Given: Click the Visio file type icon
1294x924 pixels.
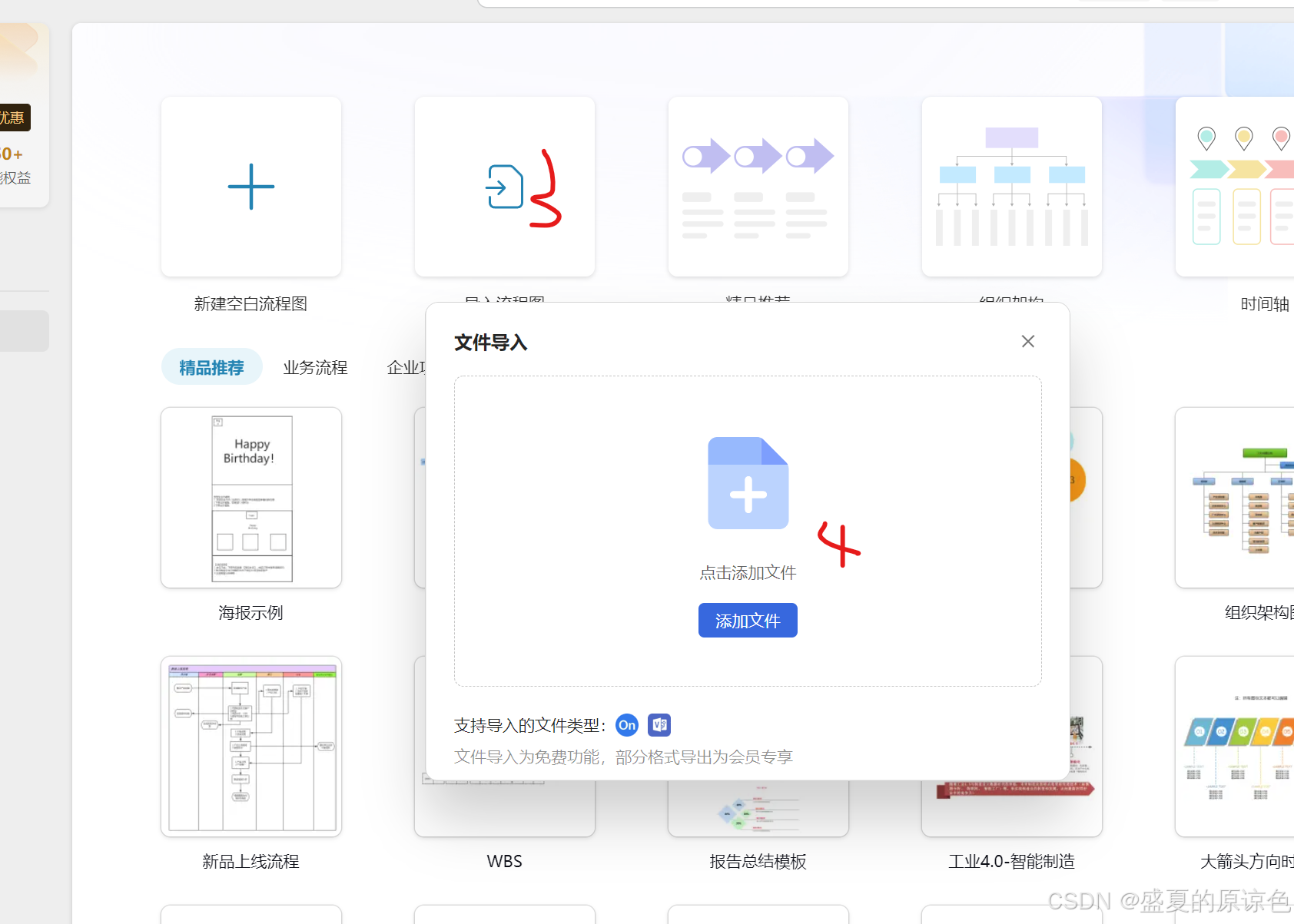Looking at the screenshot, I should (659, 725).
